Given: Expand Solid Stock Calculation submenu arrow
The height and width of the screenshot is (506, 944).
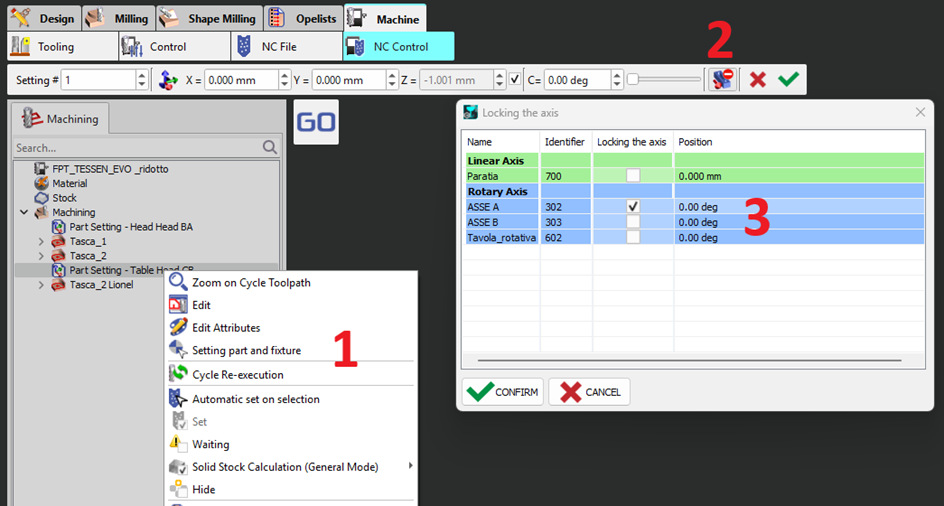Looking at the screenshot, I should pyautogui.click(x=409, y=467).
